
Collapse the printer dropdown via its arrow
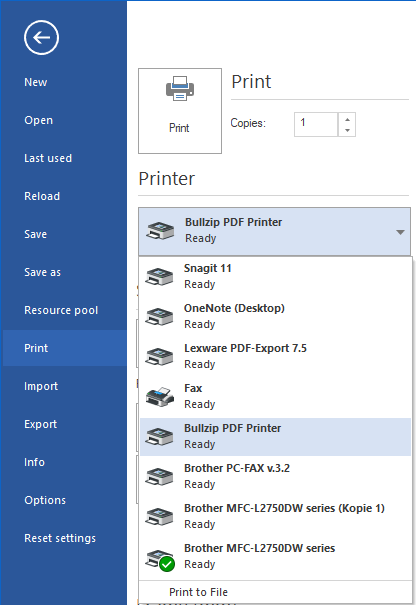pyautogui.click(x=400, y=232)
